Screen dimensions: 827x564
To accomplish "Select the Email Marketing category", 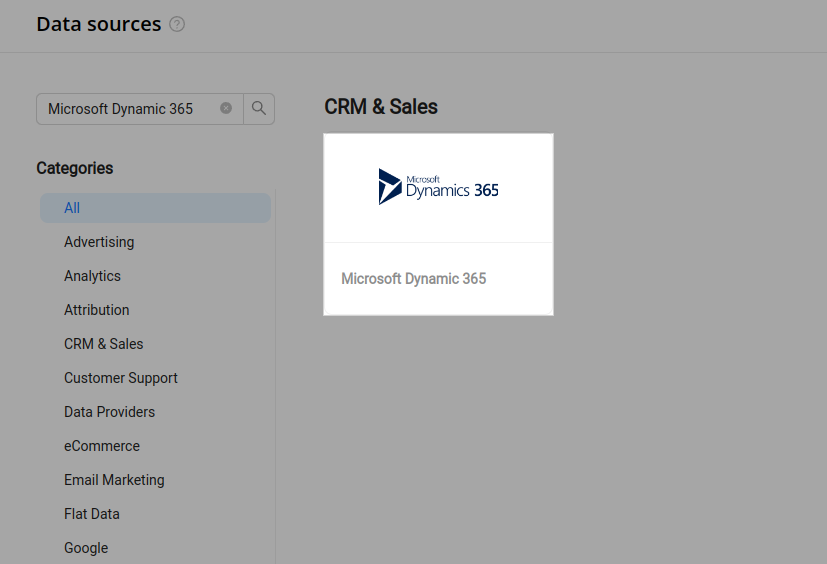I will pyautogui.click(x=114, y=480).
